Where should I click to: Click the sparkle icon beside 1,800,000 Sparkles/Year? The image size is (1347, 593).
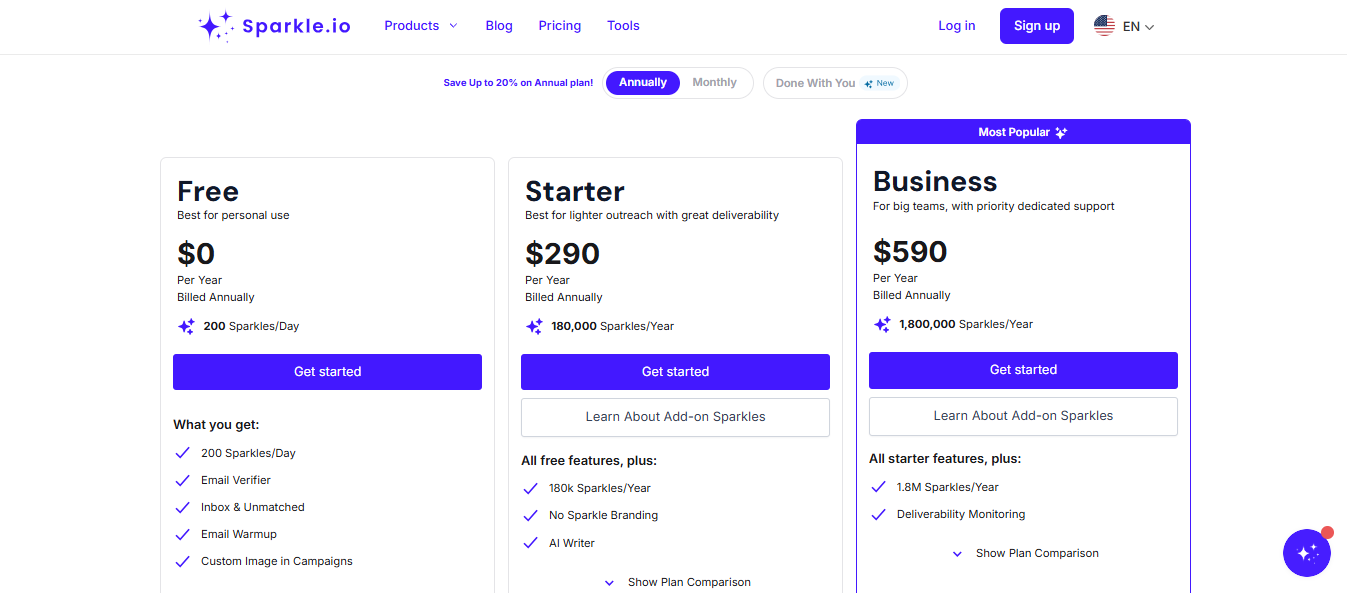click(881, 323)
